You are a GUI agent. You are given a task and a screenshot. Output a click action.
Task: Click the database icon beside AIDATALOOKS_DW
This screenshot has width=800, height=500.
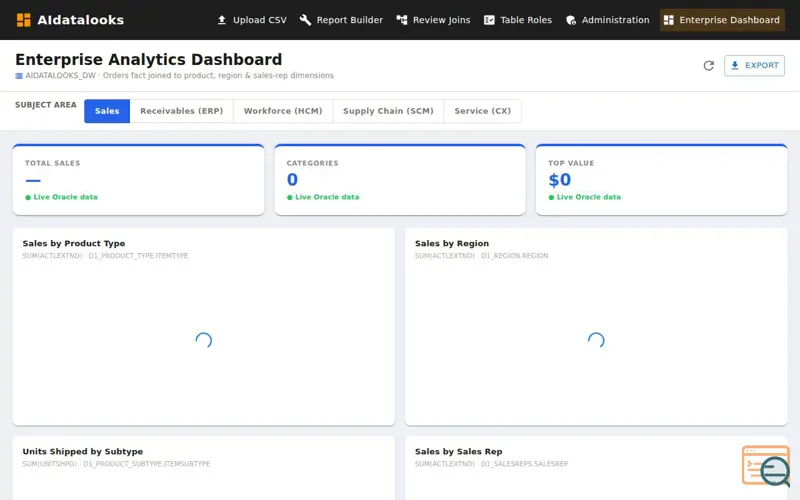19,76
